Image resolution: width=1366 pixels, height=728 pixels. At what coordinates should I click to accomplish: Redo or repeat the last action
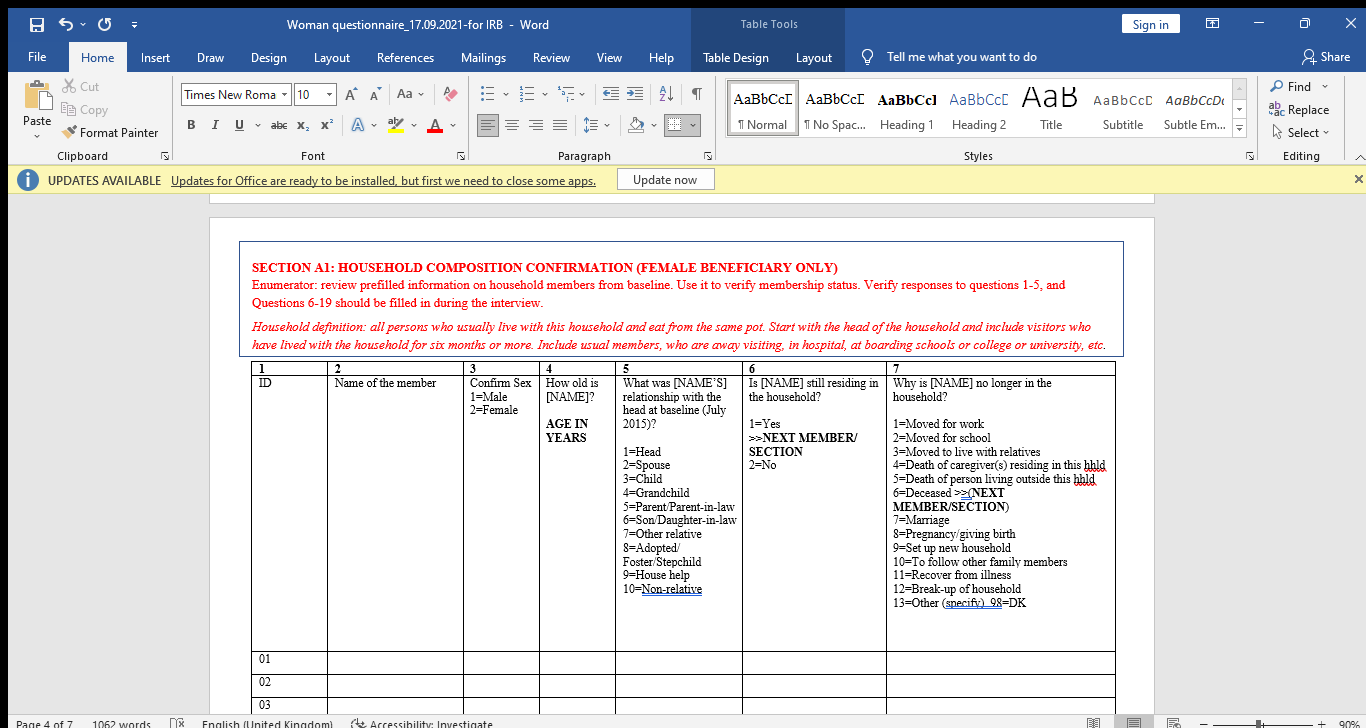click(105, 24)
